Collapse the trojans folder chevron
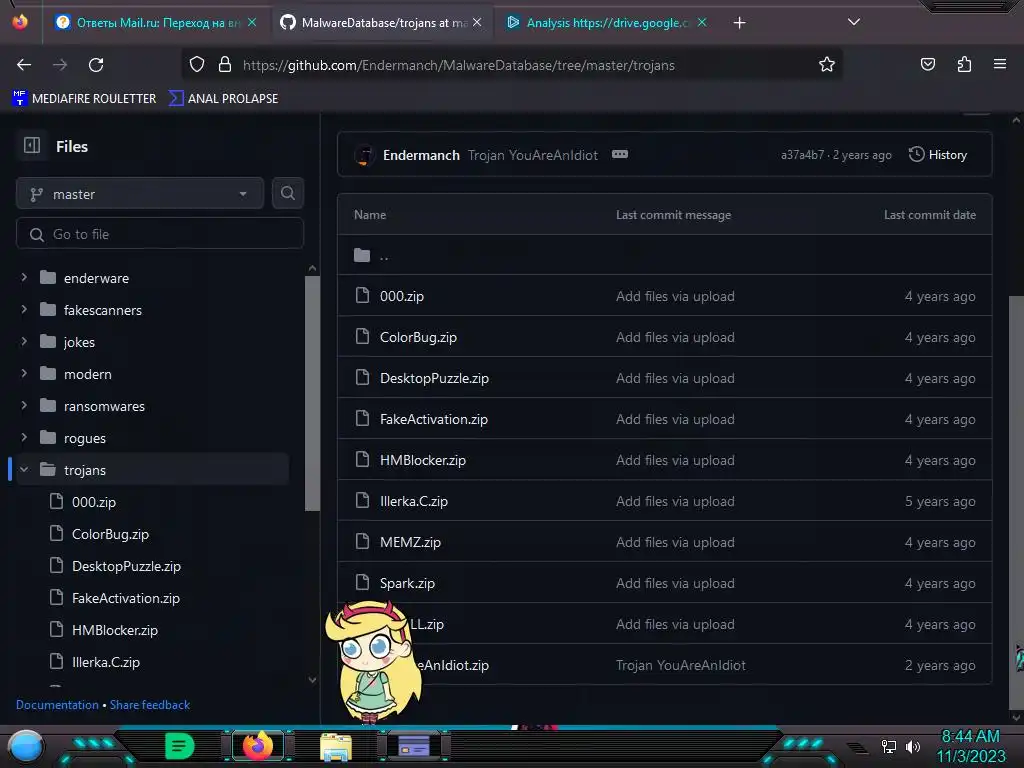This screenshot has height=768, width=1024. coord(24,470)
